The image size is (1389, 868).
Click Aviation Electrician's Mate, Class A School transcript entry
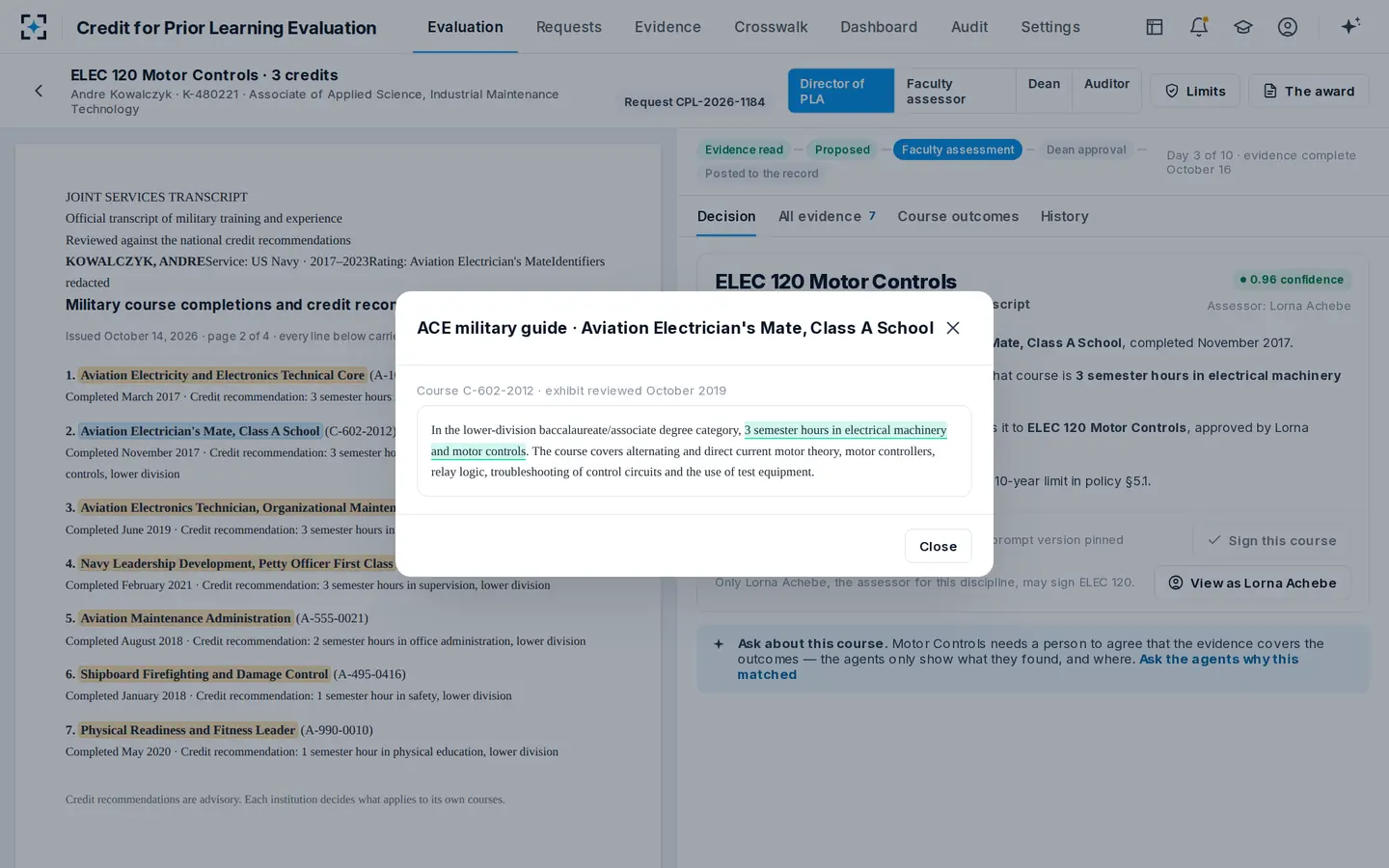(x=200, y=431)
